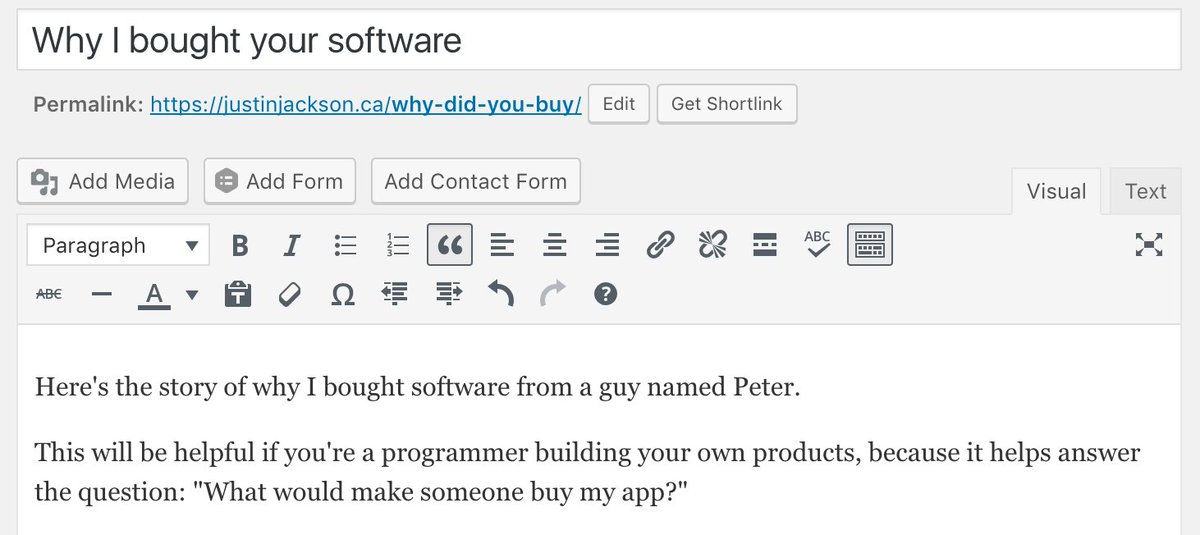Apply the current text color swatch
The width and height of the screenshot is (1200, 535).
pyautogui.click(x=154, y=294)
